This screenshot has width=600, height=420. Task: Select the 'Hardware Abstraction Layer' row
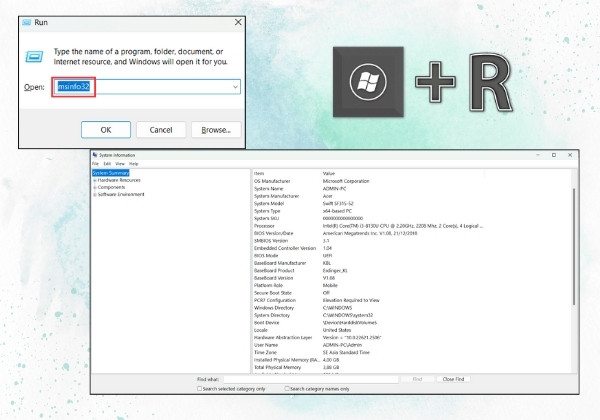tap(412, 337)
